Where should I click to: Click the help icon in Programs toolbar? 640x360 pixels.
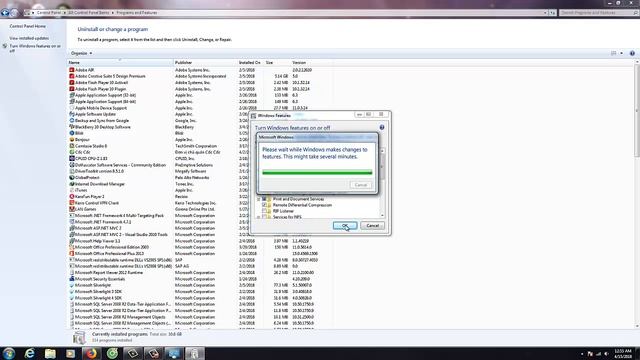(x=632, y=53)
